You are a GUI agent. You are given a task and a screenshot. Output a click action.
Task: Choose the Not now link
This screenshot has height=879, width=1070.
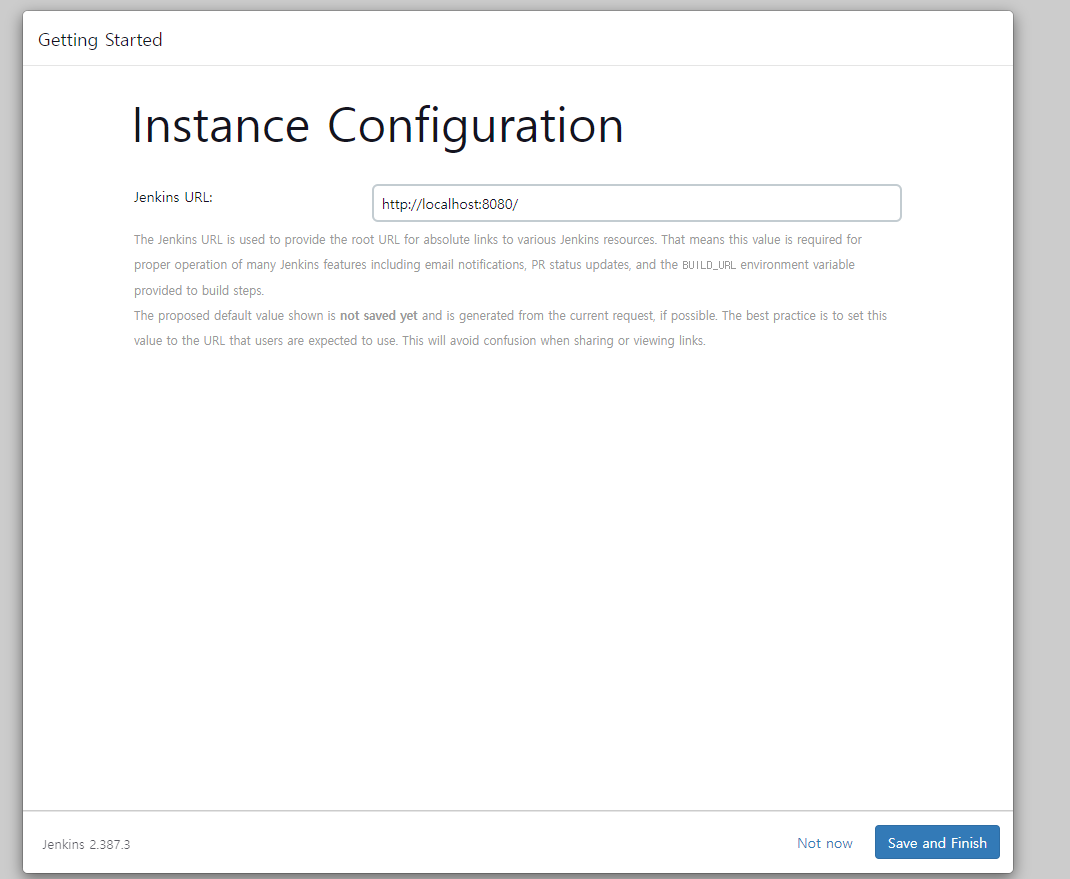point(824,843)
